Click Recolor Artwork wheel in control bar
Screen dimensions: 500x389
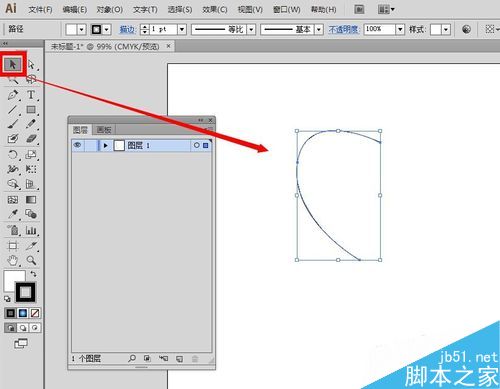pyautogui.click(x=466, y=29)
